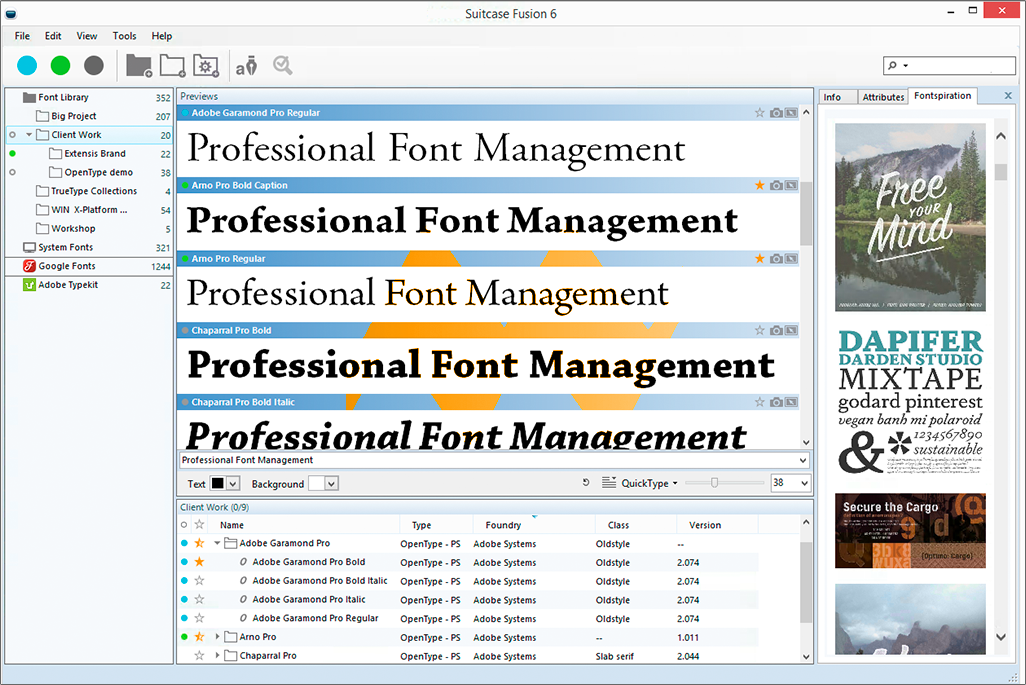Click the reset preview circular arrow icon

click(x=586, y=483)
